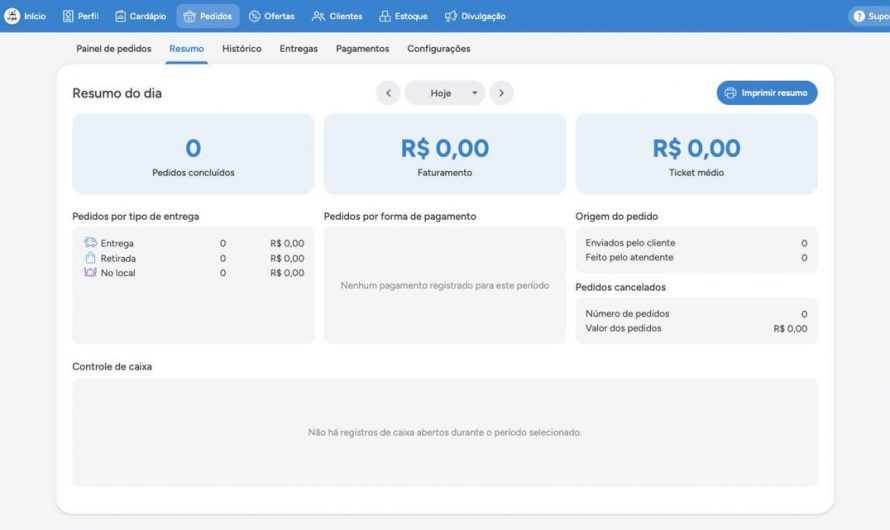Click Feito pelo atendente row
Screen dimensions: 890x530
click(x=696, y=258)
